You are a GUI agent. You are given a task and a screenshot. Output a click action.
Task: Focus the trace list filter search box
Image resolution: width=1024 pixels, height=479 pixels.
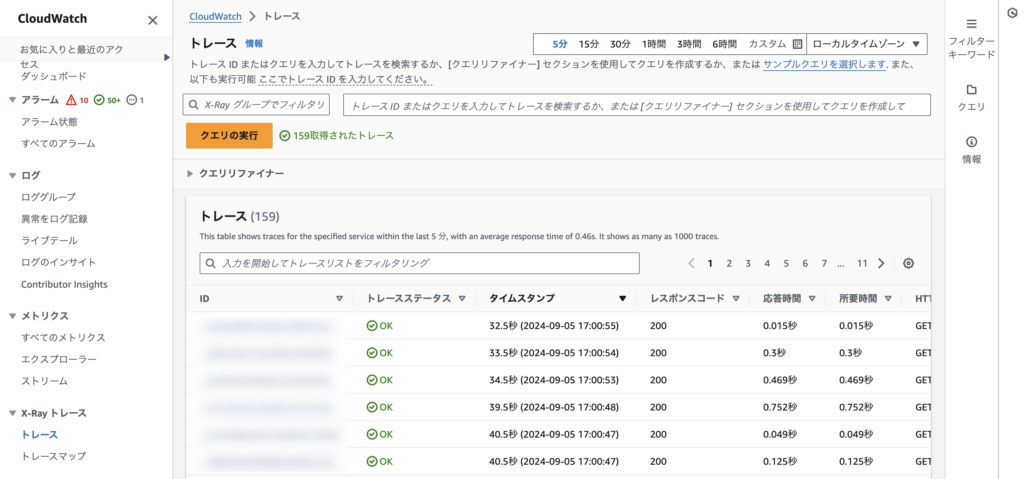[x=419, y=263]
